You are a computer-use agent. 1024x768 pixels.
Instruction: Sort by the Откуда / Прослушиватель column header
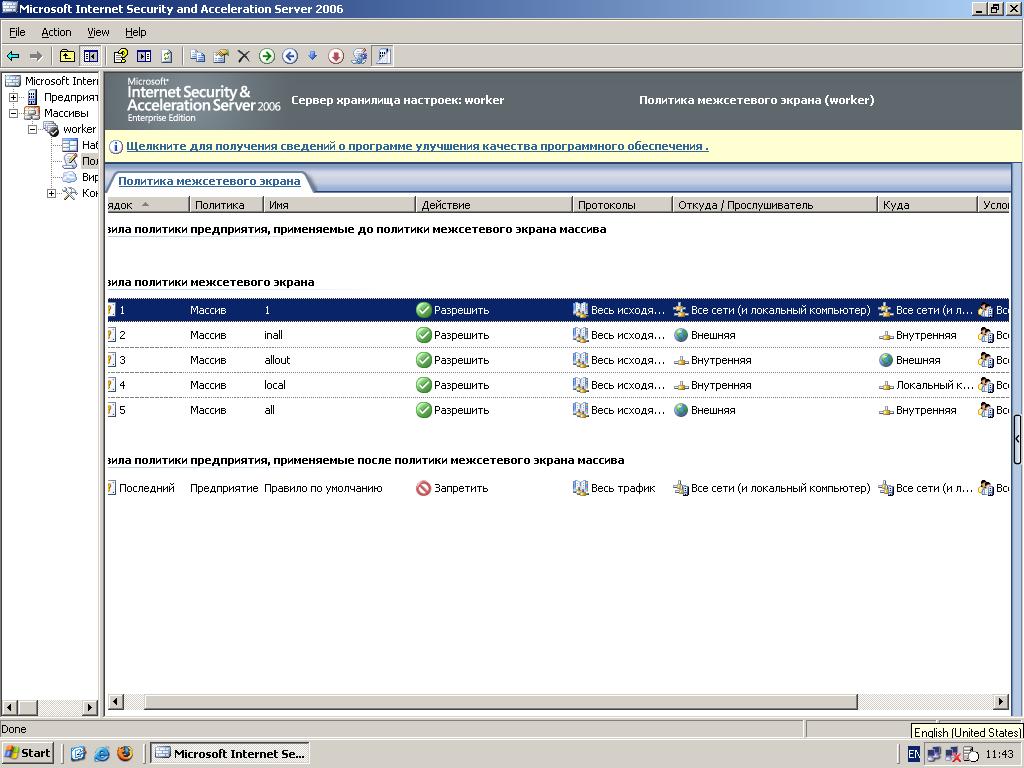tap(775, 205)
